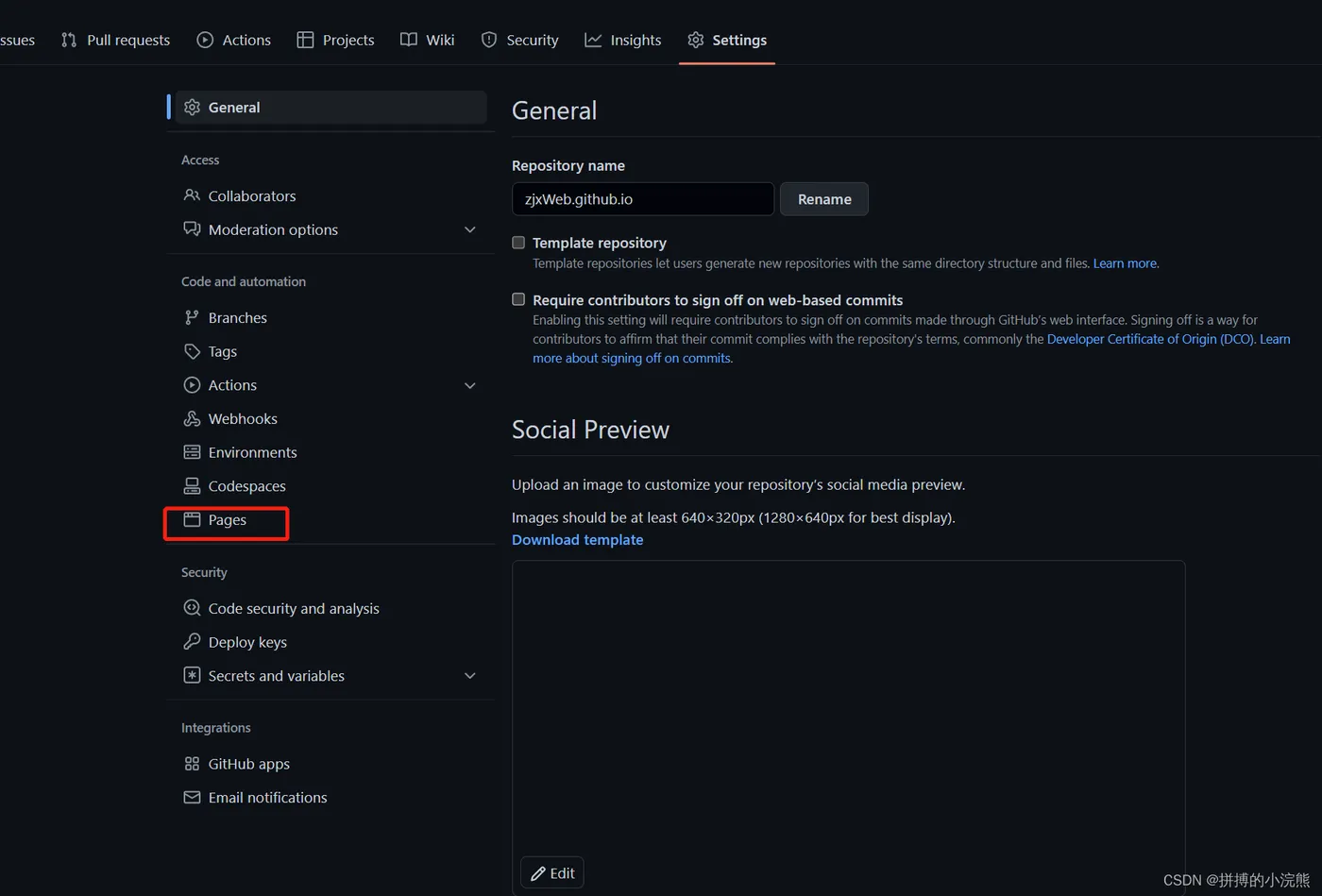Open the Insights tab
Viewport: 1322px width, 896px height.
click(x=623, y=40)
